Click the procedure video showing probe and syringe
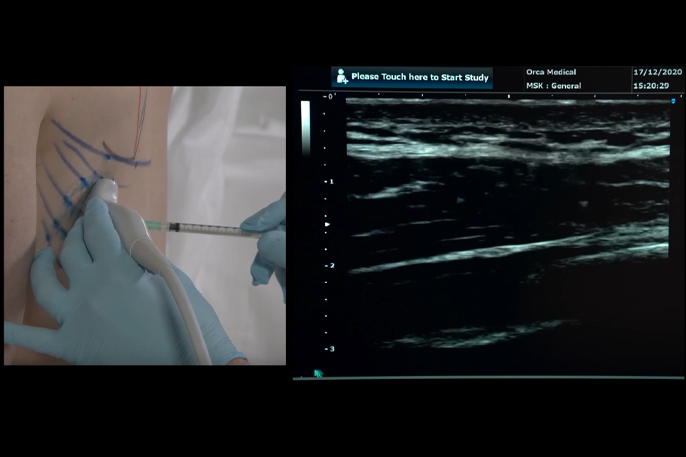Image resolution: width=686 pixels, height=457 pixels. pos(145,226)
